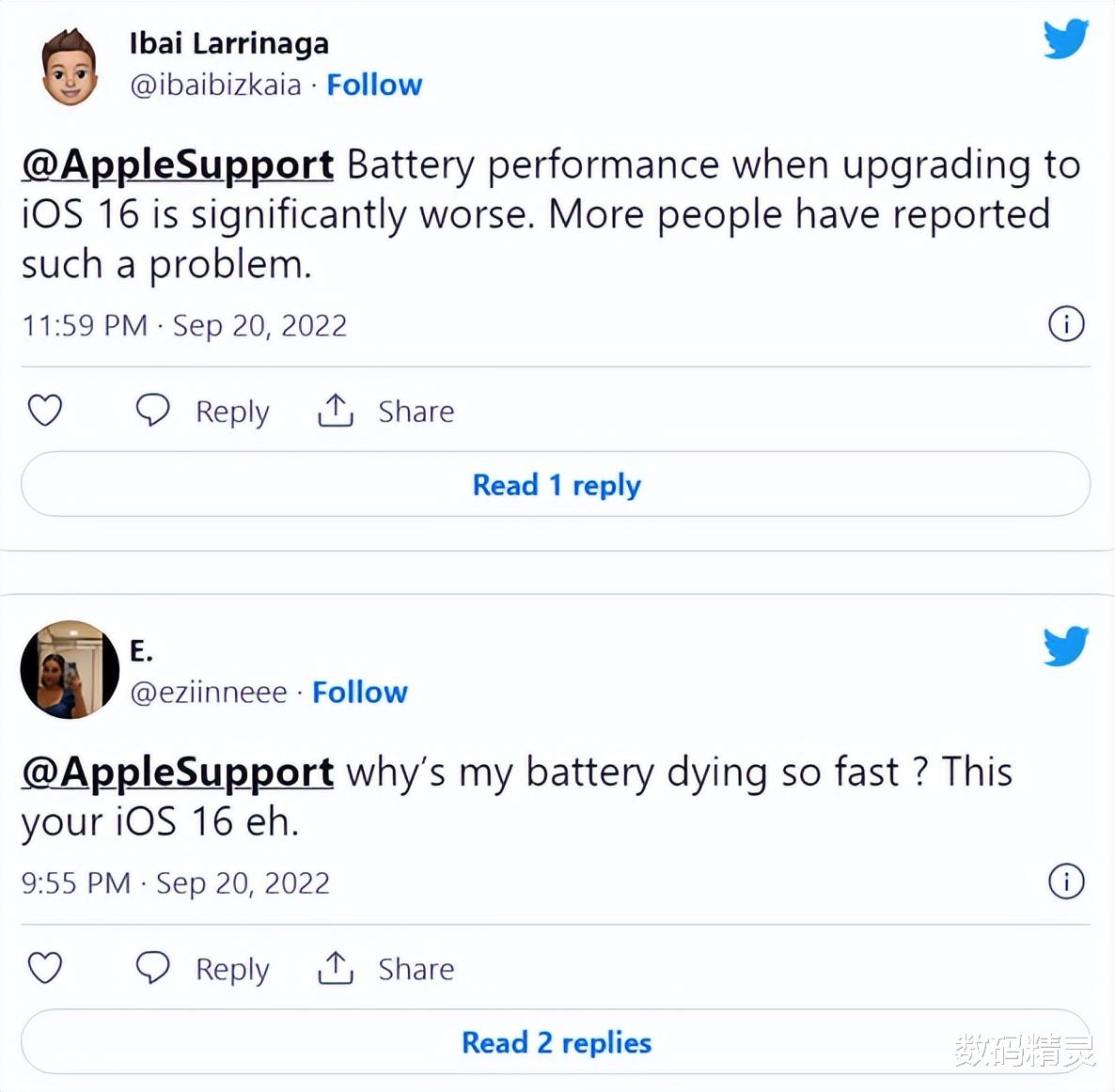The height and width of the screenshot is (1092, 1115).
Task: Read 2 replies on E.'s tweet
Action: click(x=557, y=1042)
